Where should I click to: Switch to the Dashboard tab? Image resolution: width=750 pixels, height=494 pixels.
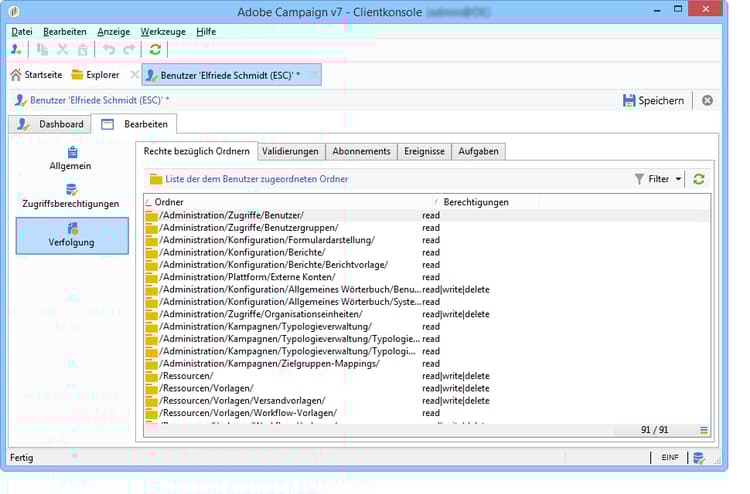click(x=50, y=124)
